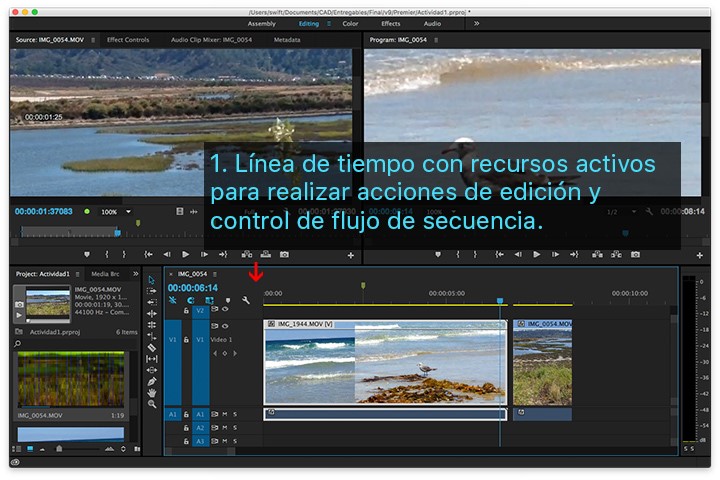Toggle sync lock on track V2
This screenshot has width=720, height=480.
pos(214,310)
